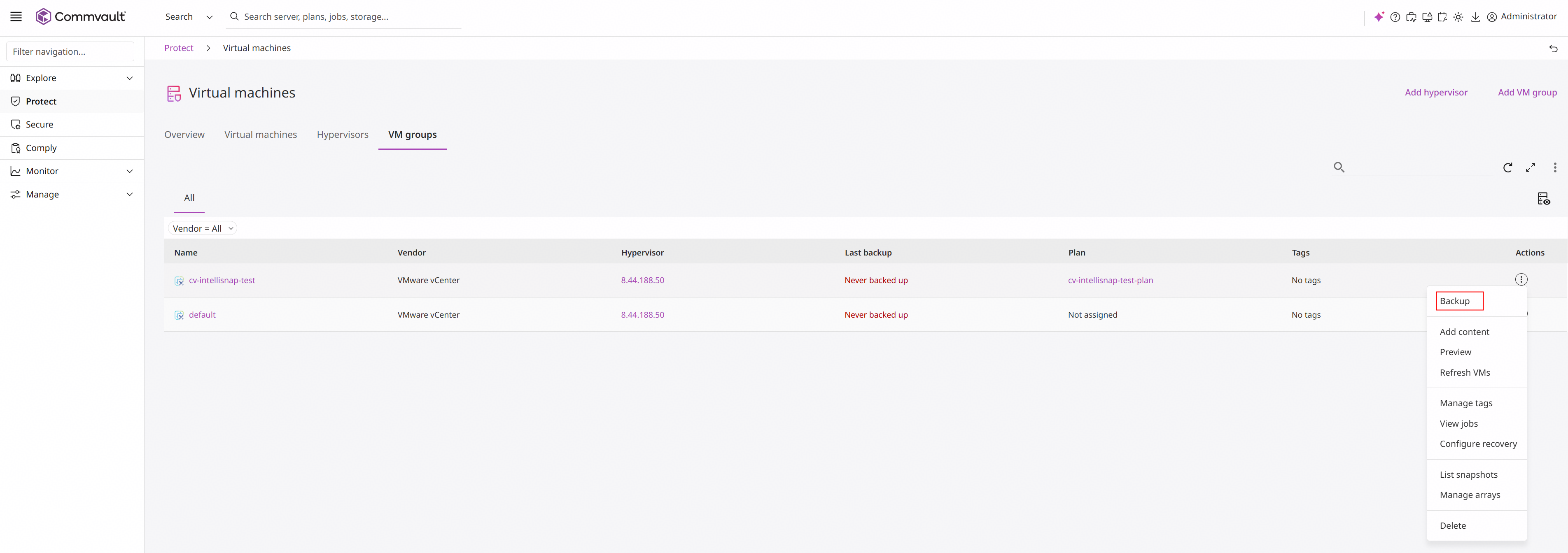Open the help question mark icon
Image resolution: width=1568 pixels, height=553 pixels.
(1395, 17)
